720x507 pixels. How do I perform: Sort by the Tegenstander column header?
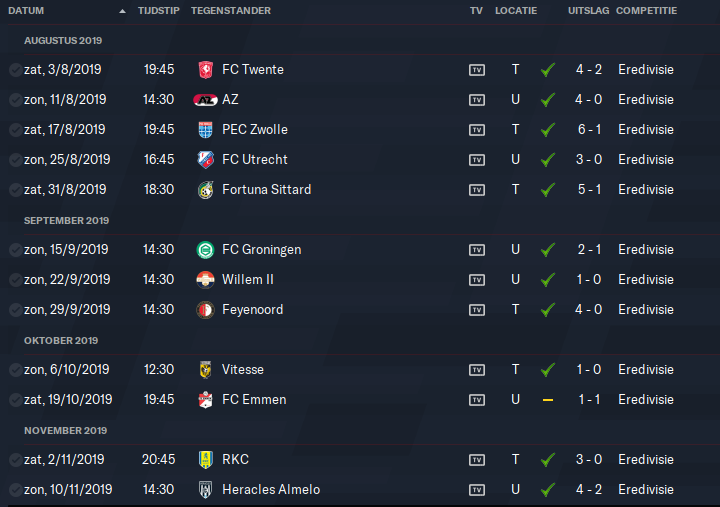click(231, 11)
